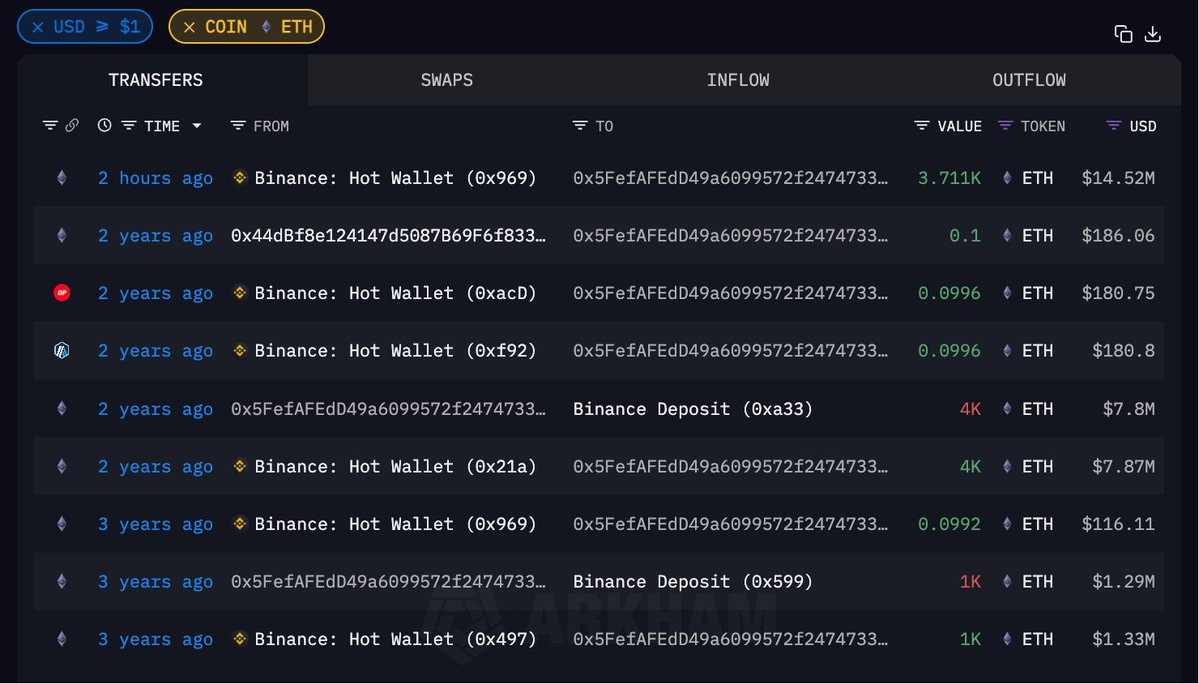Open the TO column filter
The width and height of the screenshot is (1199, 684).
click(x=580, y=125)
